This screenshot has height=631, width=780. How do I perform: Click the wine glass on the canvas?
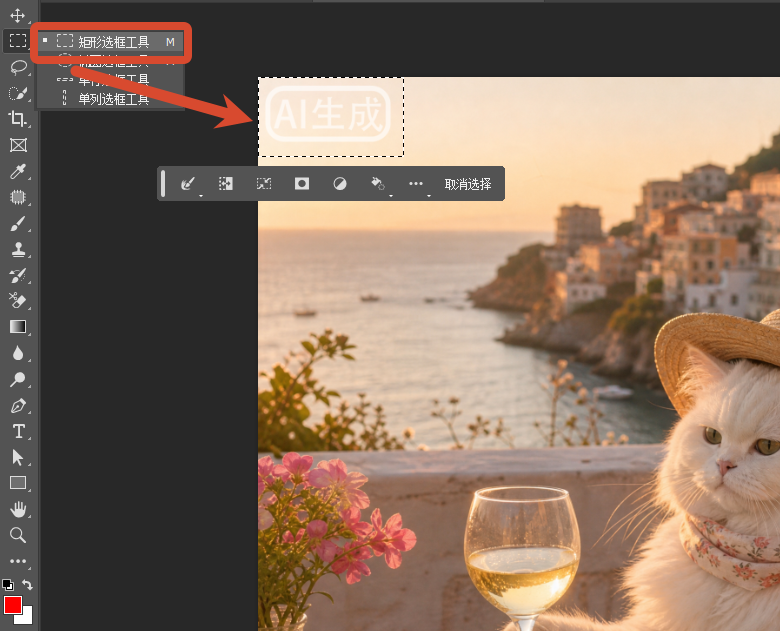522,557
